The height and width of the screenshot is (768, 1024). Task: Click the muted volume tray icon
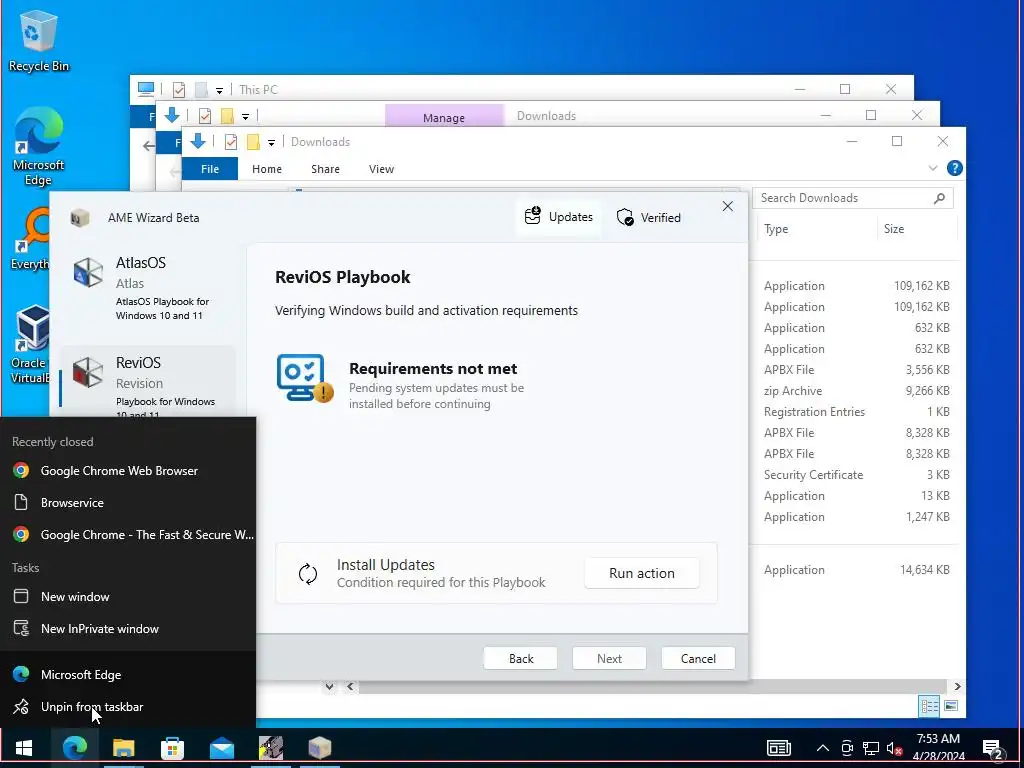point(894,748)
